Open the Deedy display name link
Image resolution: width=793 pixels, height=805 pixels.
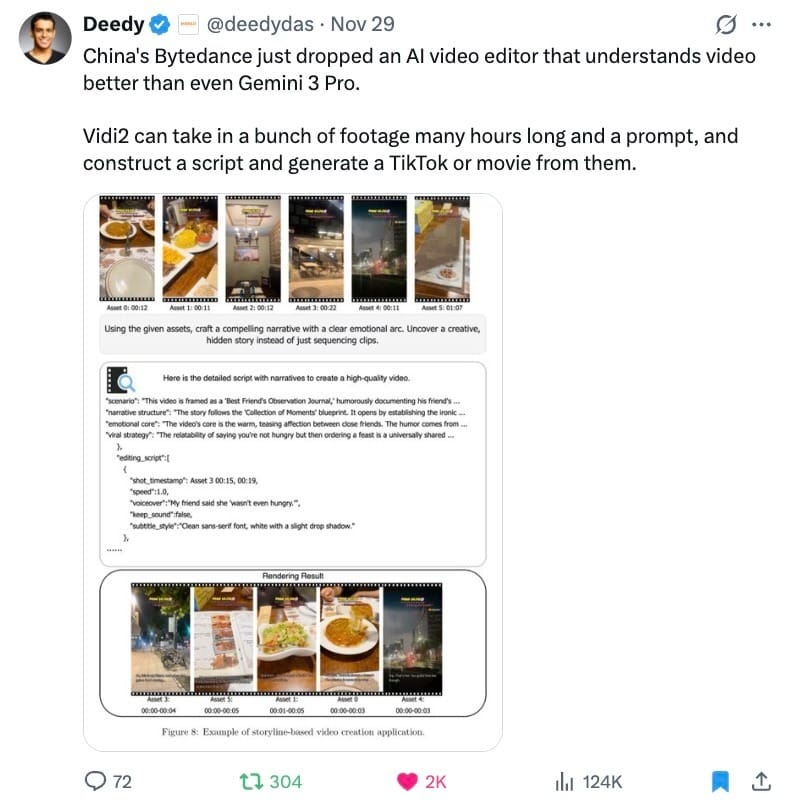click(113, 24)
